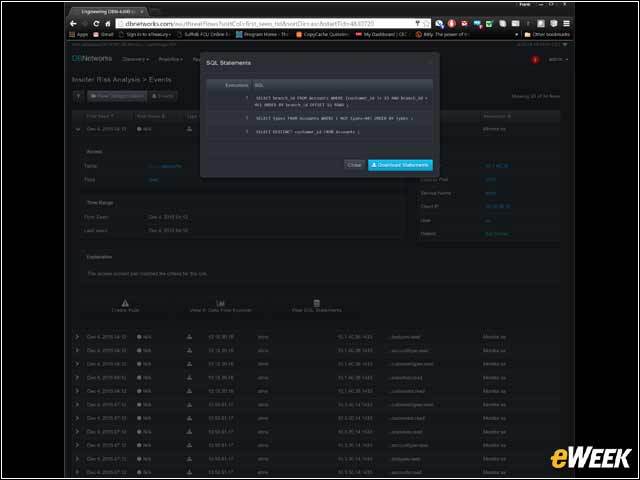Open View in Data Flow Explorer icon
640x480 pixels.
pyautogui.click(x=220, y=303)
